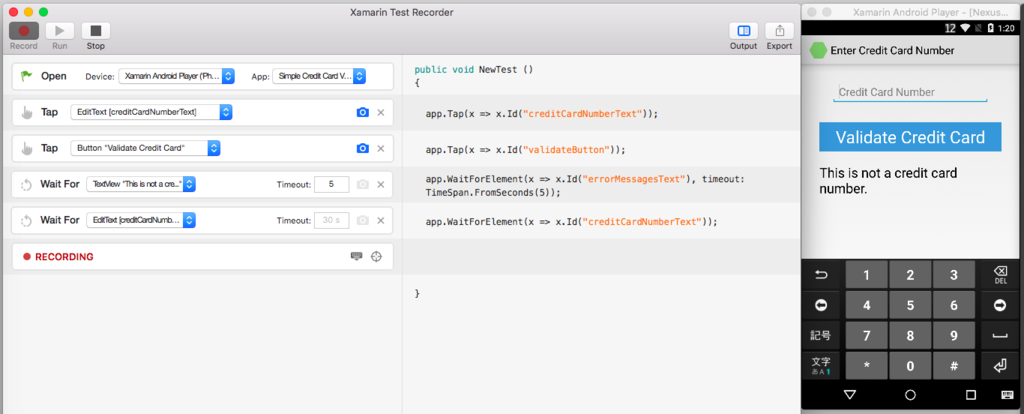This screenshot has height=414, width=1024.
Task: Remove the Wait For step with 30 s timeout
Action: [x=381, y=220]
